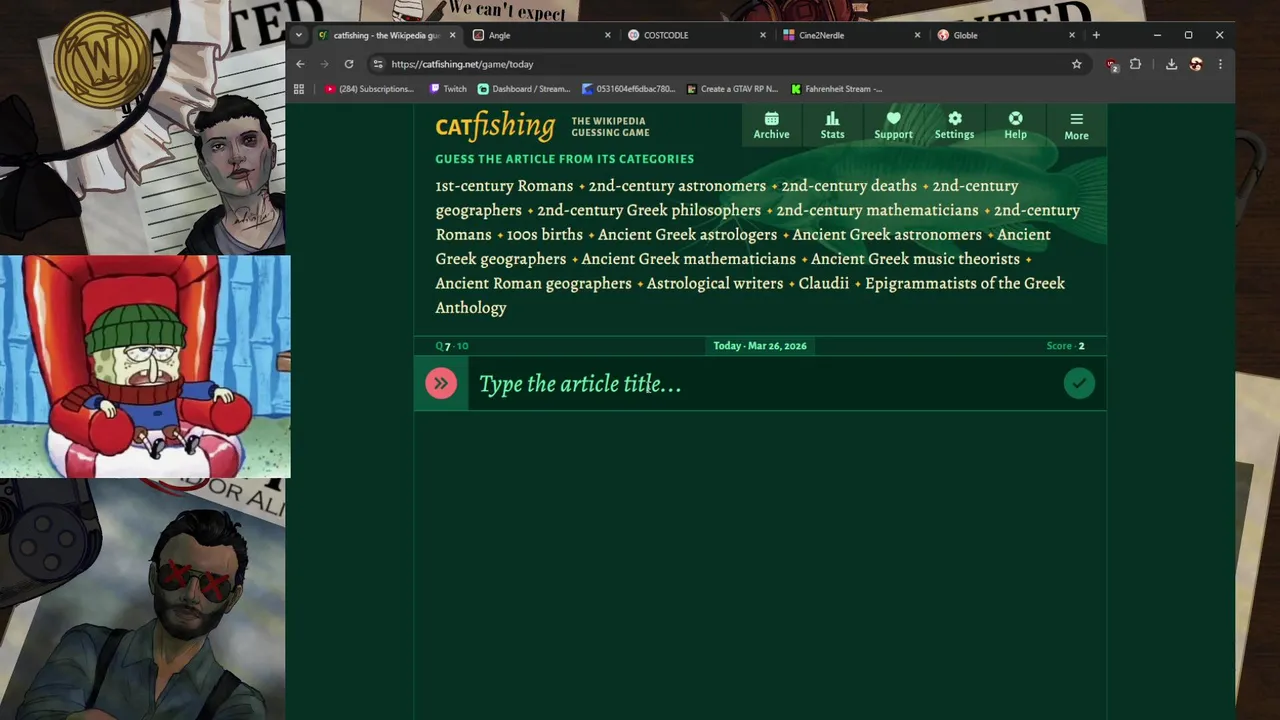Close the Cine2Nerdle tab
The height and width of the screenshot is (720, 1280).
pos(917,35)
